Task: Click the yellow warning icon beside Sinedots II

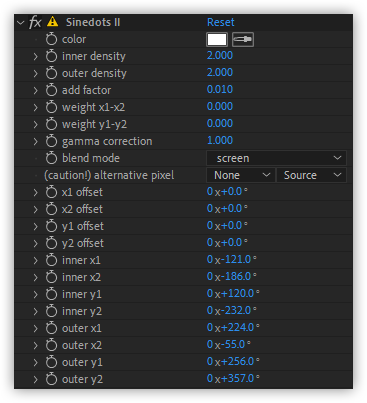Action: 52,22
